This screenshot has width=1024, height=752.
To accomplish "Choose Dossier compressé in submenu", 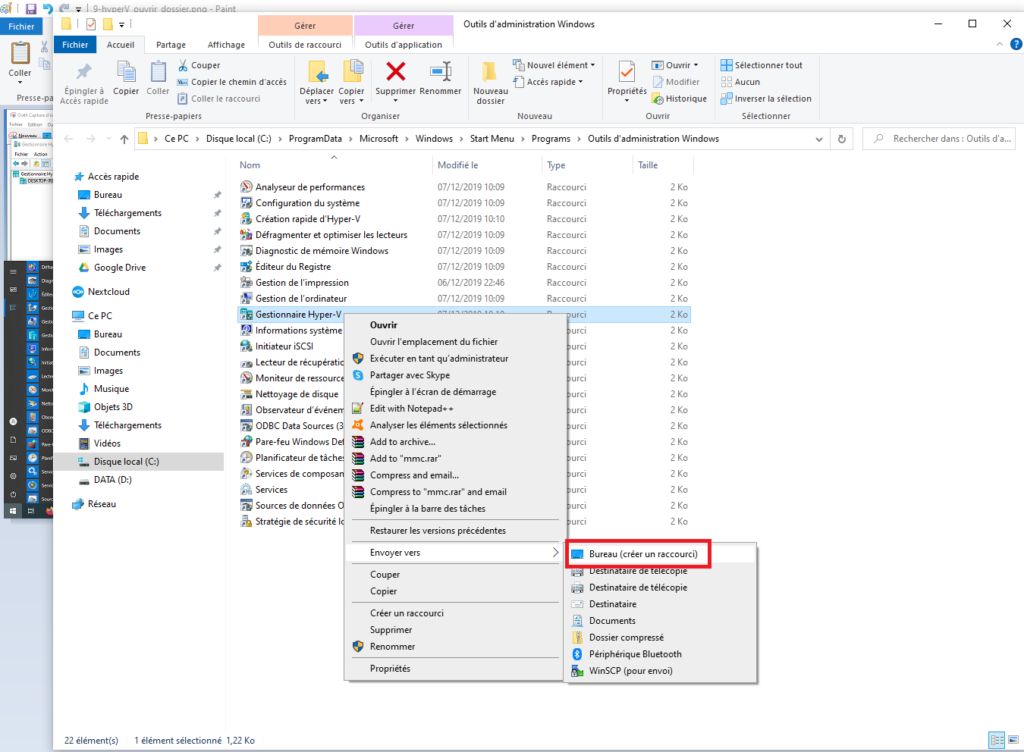I will click(x=626, y=638).
